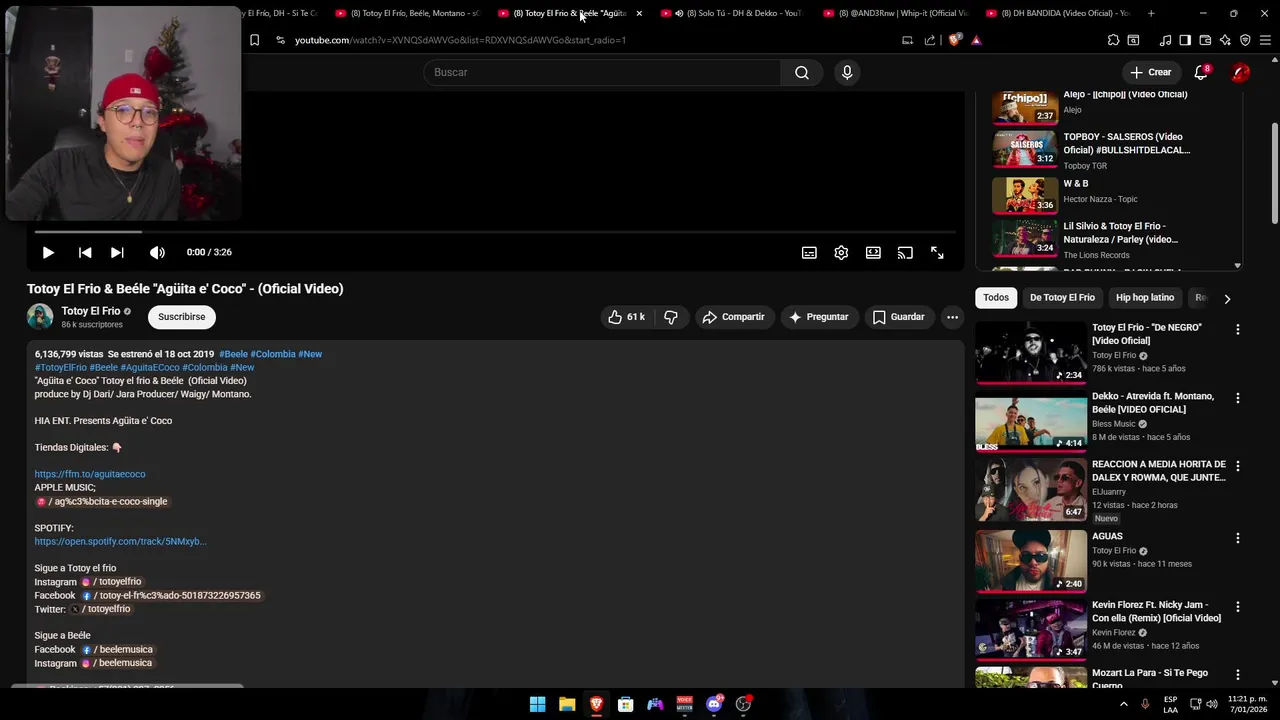
Task: Switch to Solo Tú - DH & Dekko tab
Action: coord(733,13)
